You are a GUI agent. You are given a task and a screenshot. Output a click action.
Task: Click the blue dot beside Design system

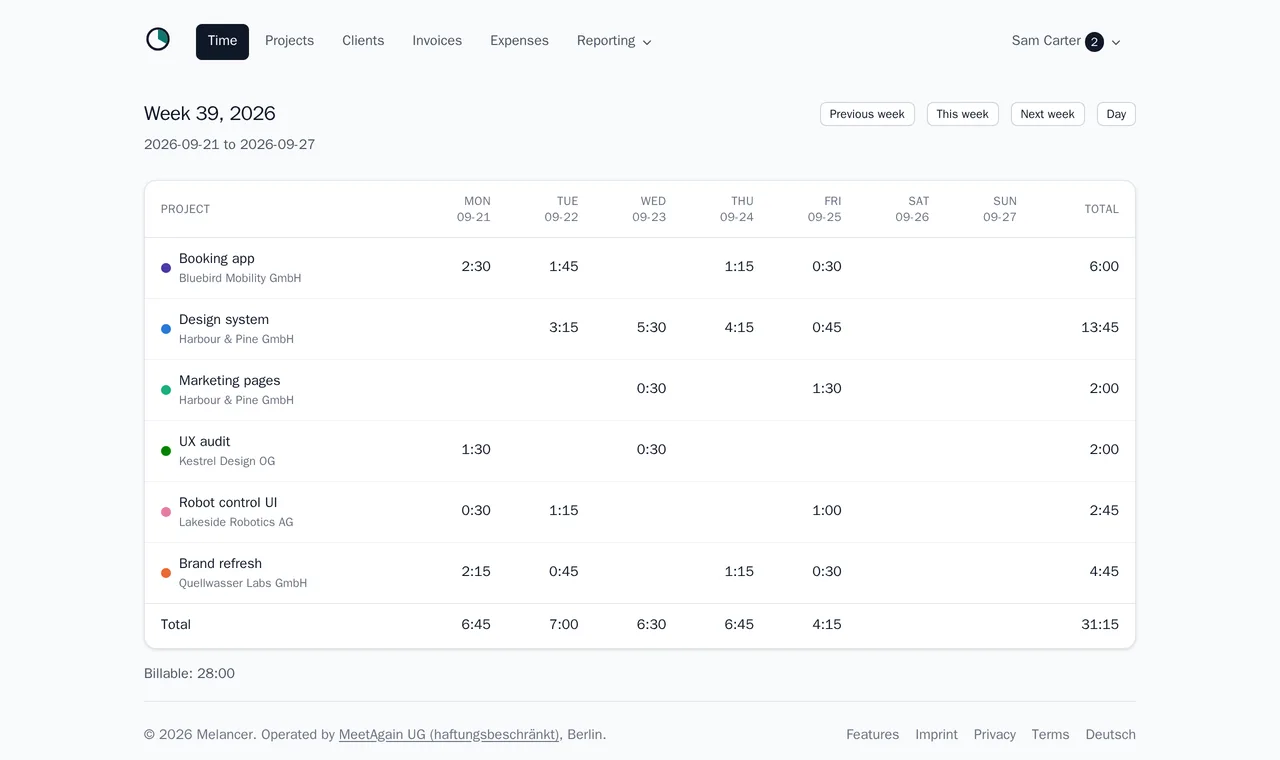click(x=166, y=329)
